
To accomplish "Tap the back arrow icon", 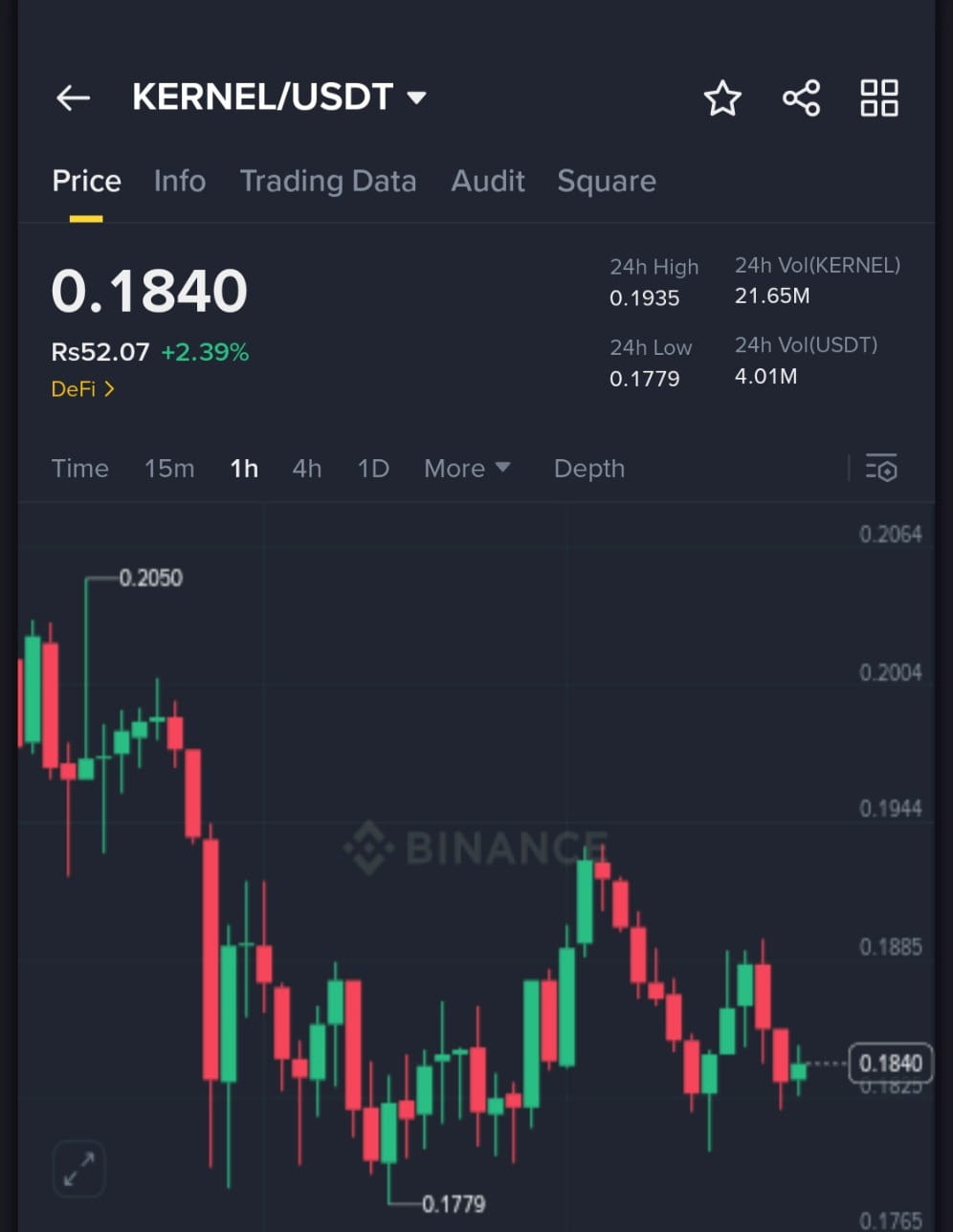I will [x=73, y=98].
